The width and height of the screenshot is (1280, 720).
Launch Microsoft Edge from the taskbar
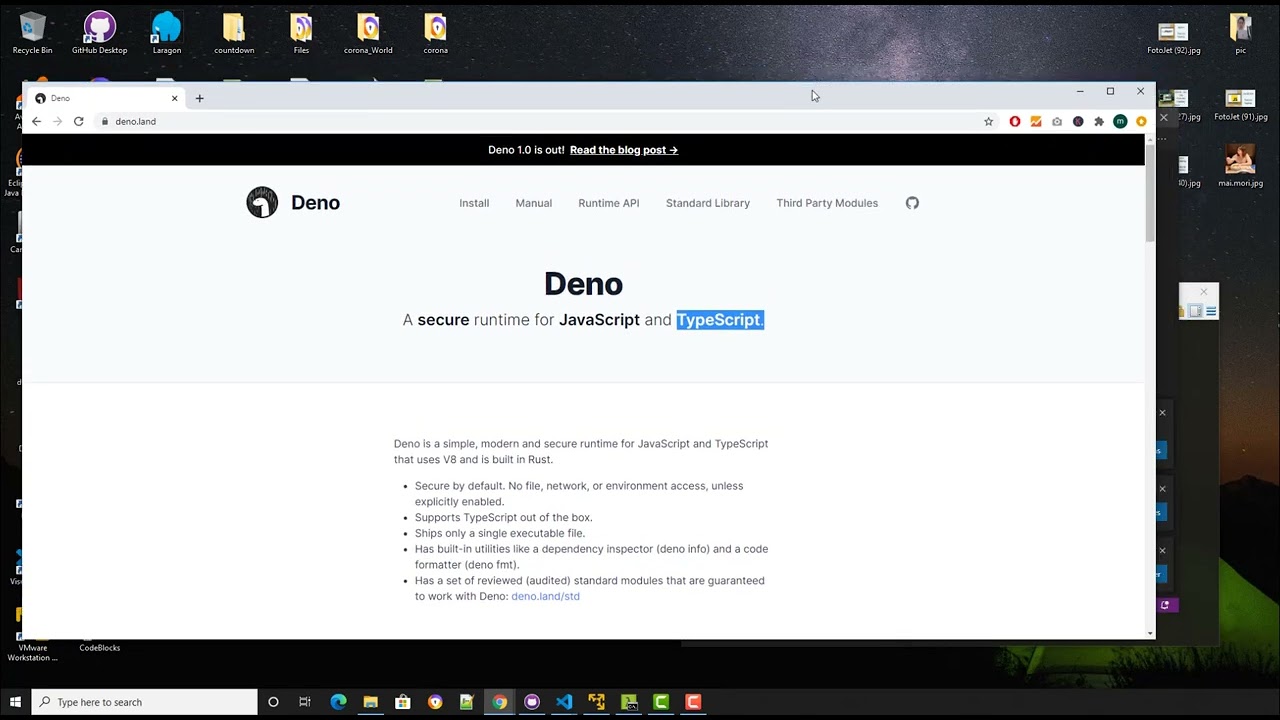tap(338, 702)
